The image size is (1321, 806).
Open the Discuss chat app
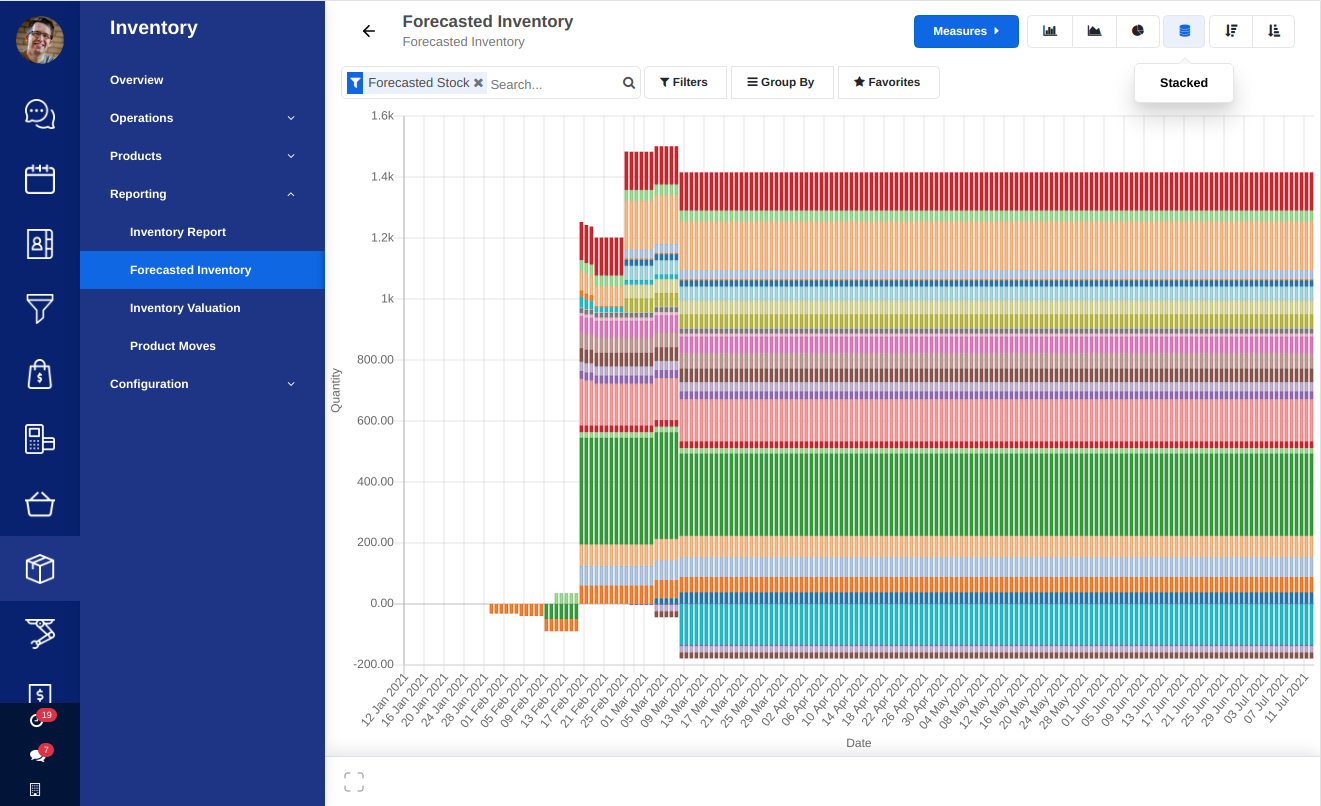click(39, 114)
